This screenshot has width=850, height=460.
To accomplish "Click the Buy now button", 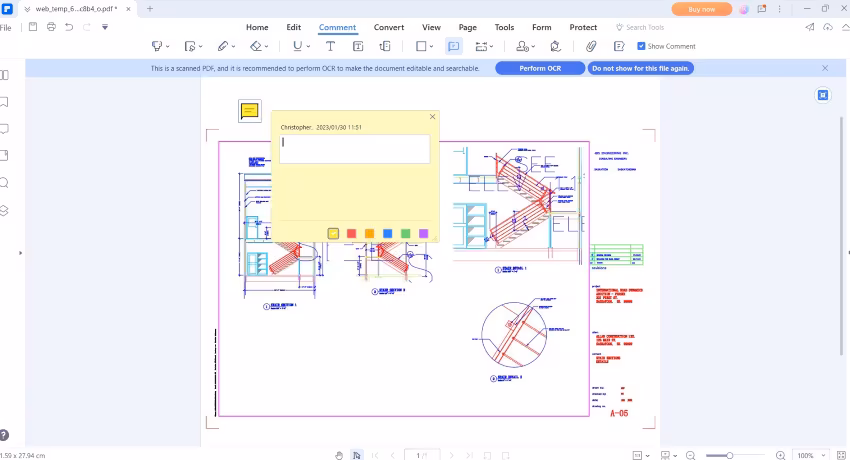I will [x=701, y=9].
